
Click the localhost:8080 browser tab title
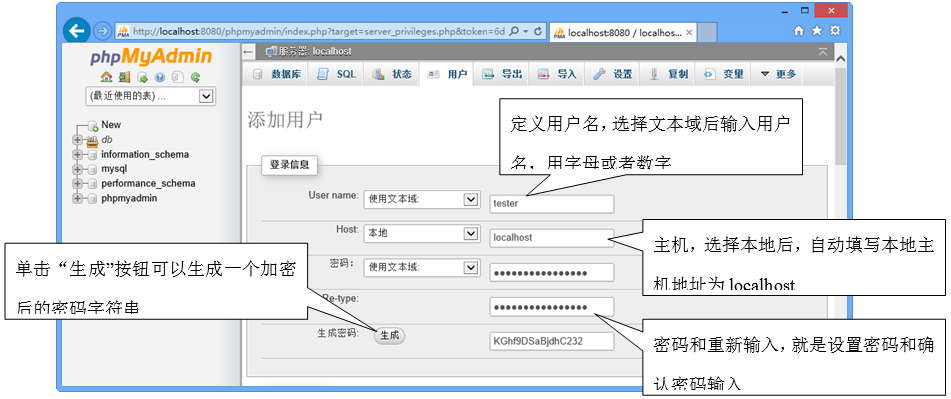point(625,32)
